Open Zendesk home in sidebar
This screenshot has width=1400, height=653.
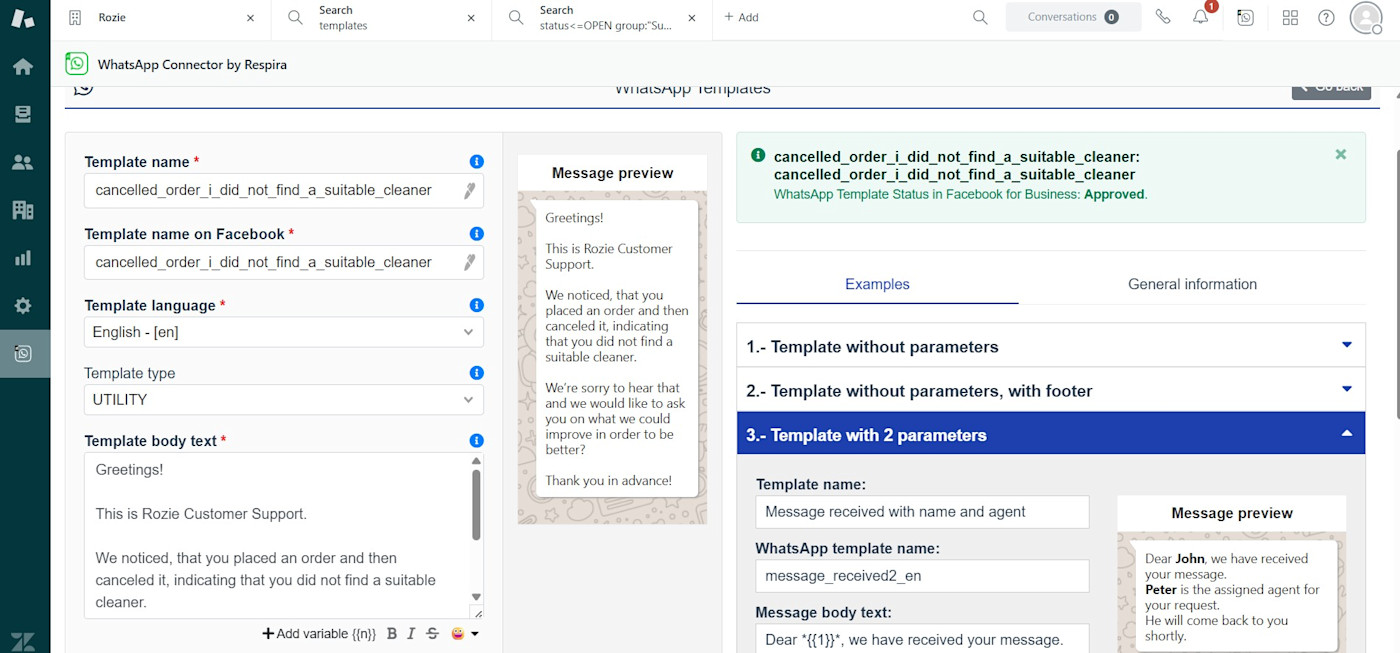22,67
